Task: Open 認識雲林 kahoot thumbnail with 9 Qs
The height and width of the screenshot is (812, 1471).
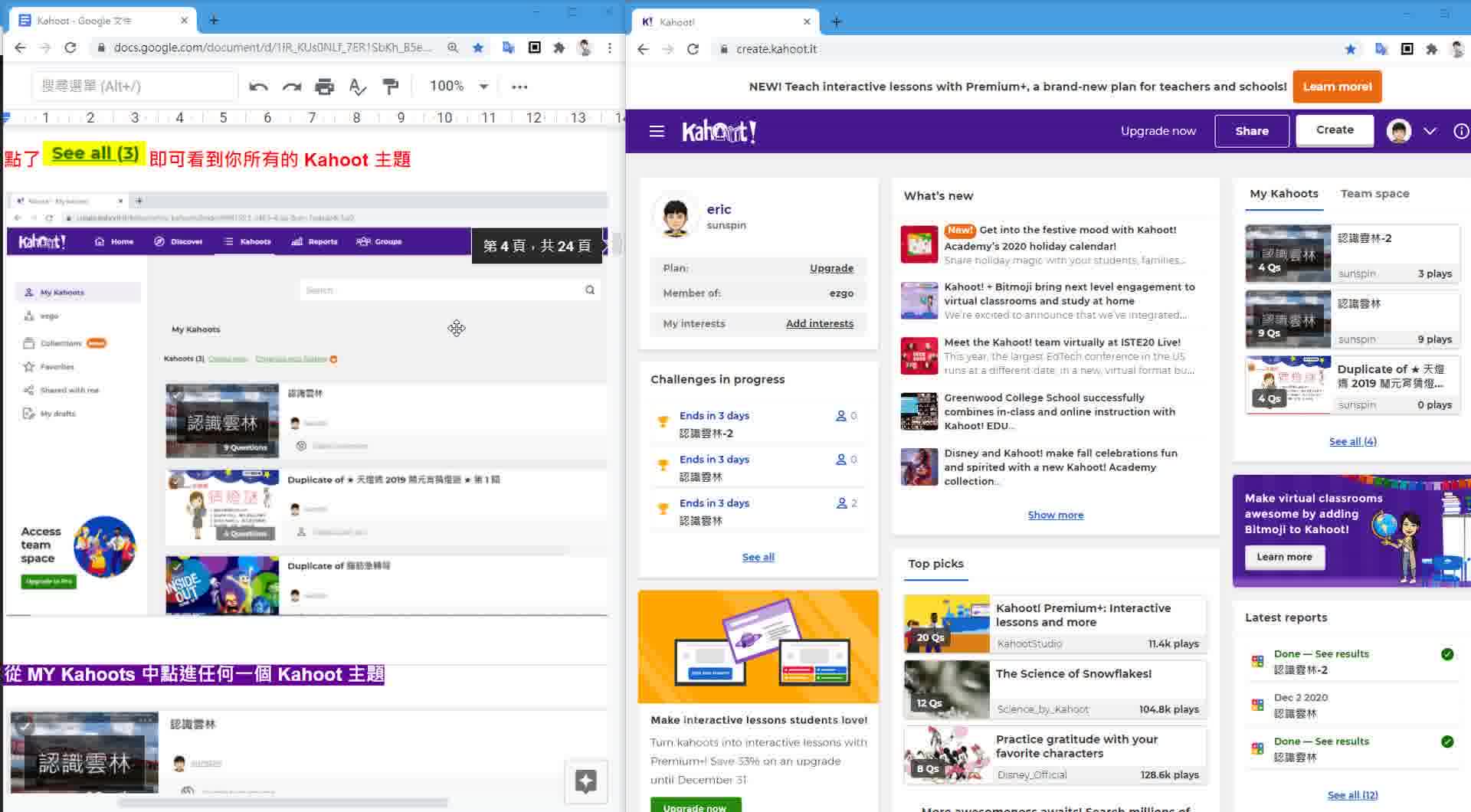Action: coord(1288,319)
